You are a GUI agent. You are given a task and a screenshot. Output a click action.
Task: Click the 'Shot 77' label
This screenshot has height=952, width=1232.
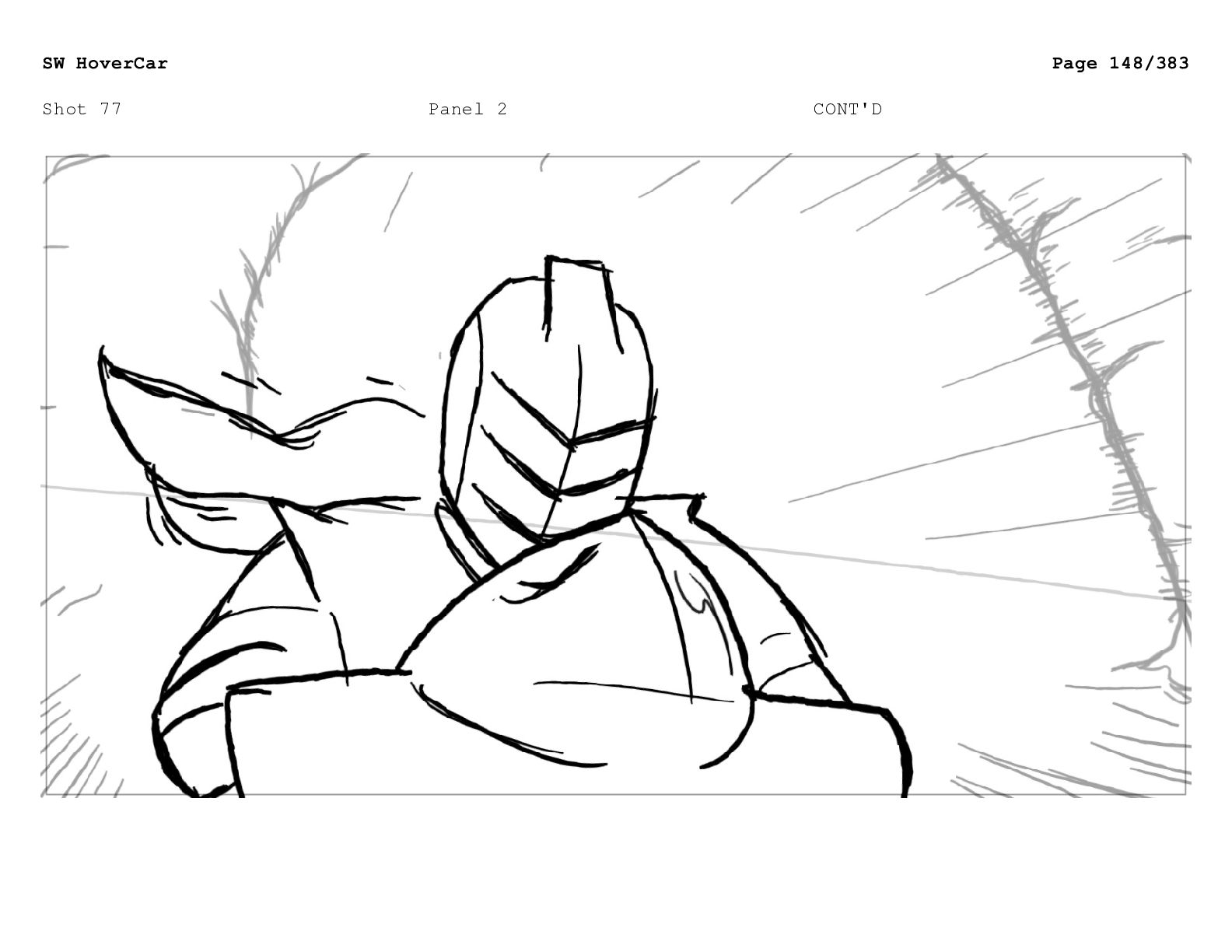[x=82, y=109]
